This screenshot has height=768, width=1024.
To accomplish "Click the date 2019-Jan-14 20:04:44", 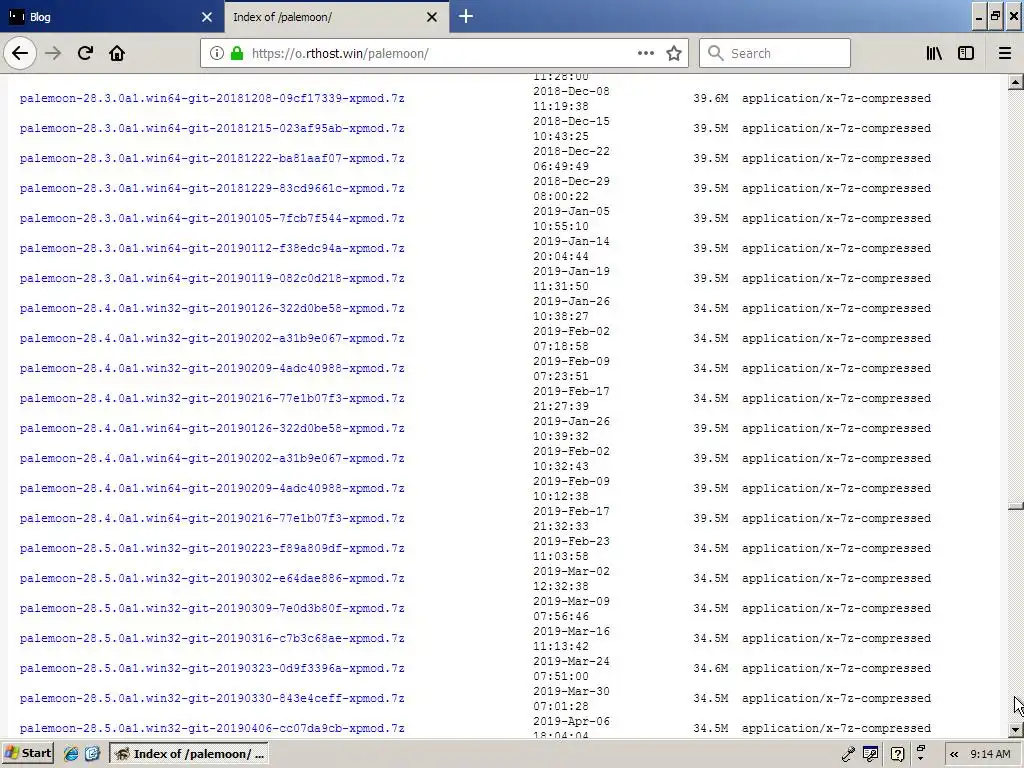I will pyautogui.click(x=571, y=249).
